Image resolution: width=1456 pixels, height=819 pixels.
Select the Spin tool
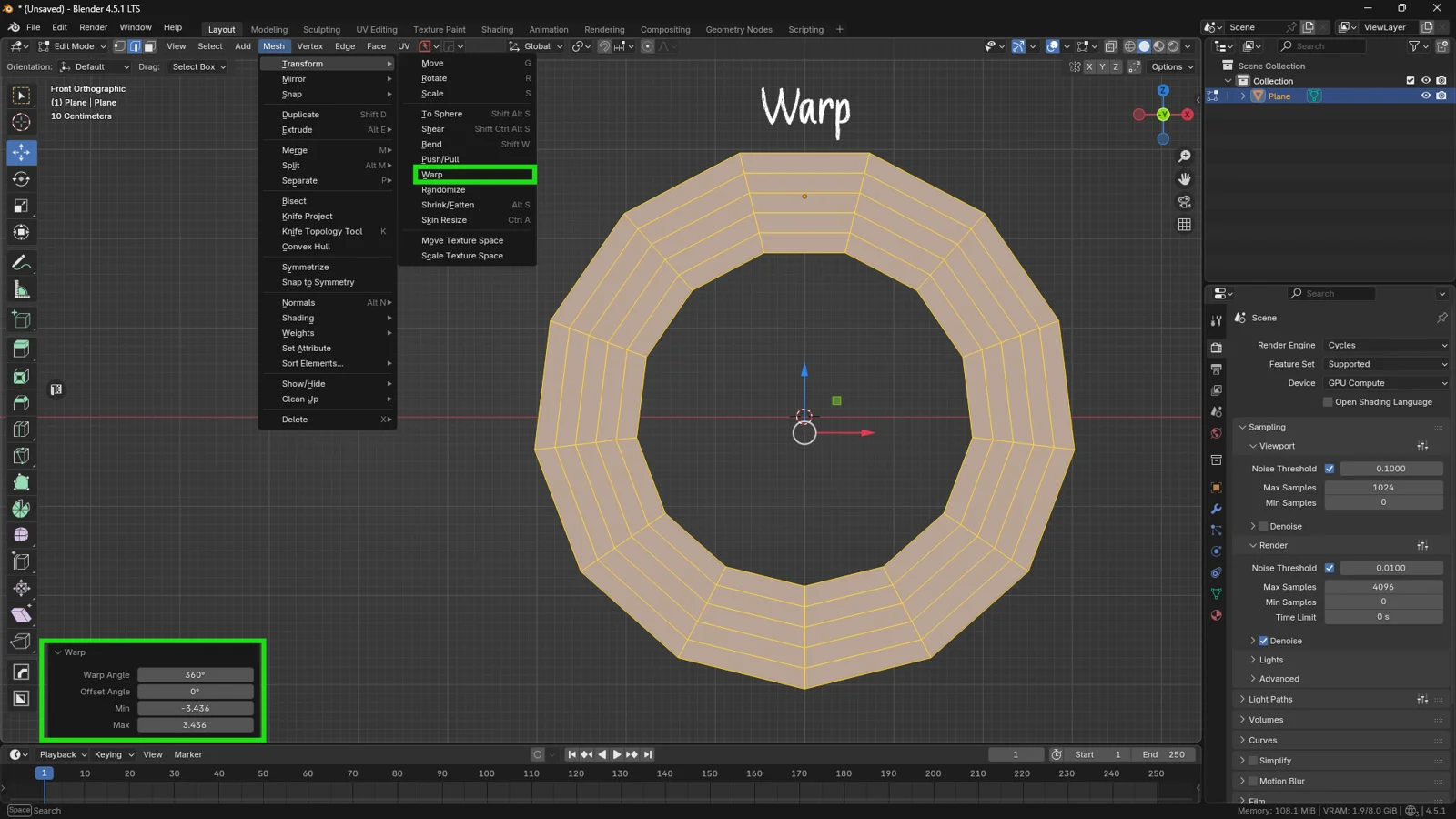(x=21, y=509)
